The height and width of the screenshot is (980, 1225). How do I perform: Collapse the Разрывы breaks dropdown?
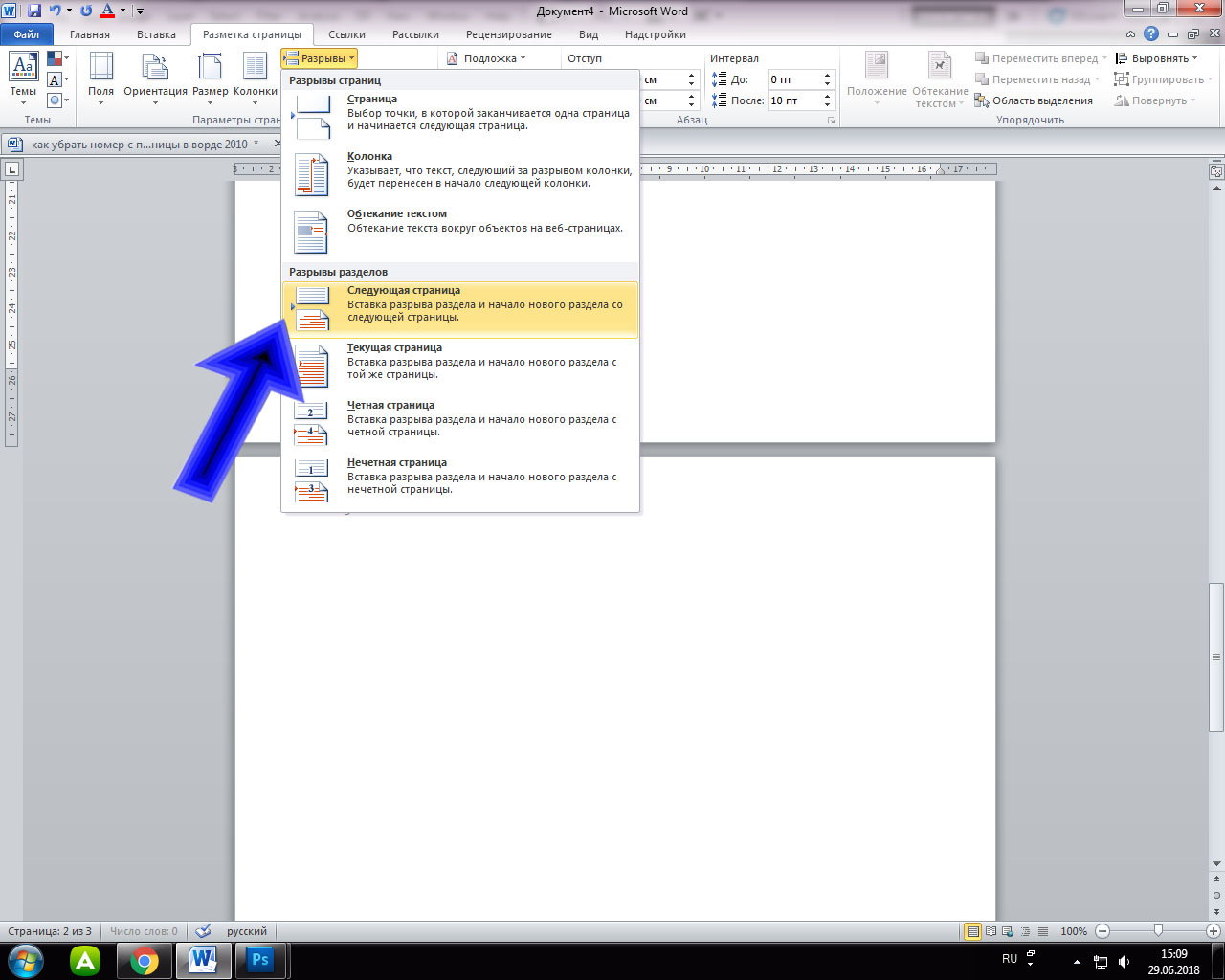[319, 58]
